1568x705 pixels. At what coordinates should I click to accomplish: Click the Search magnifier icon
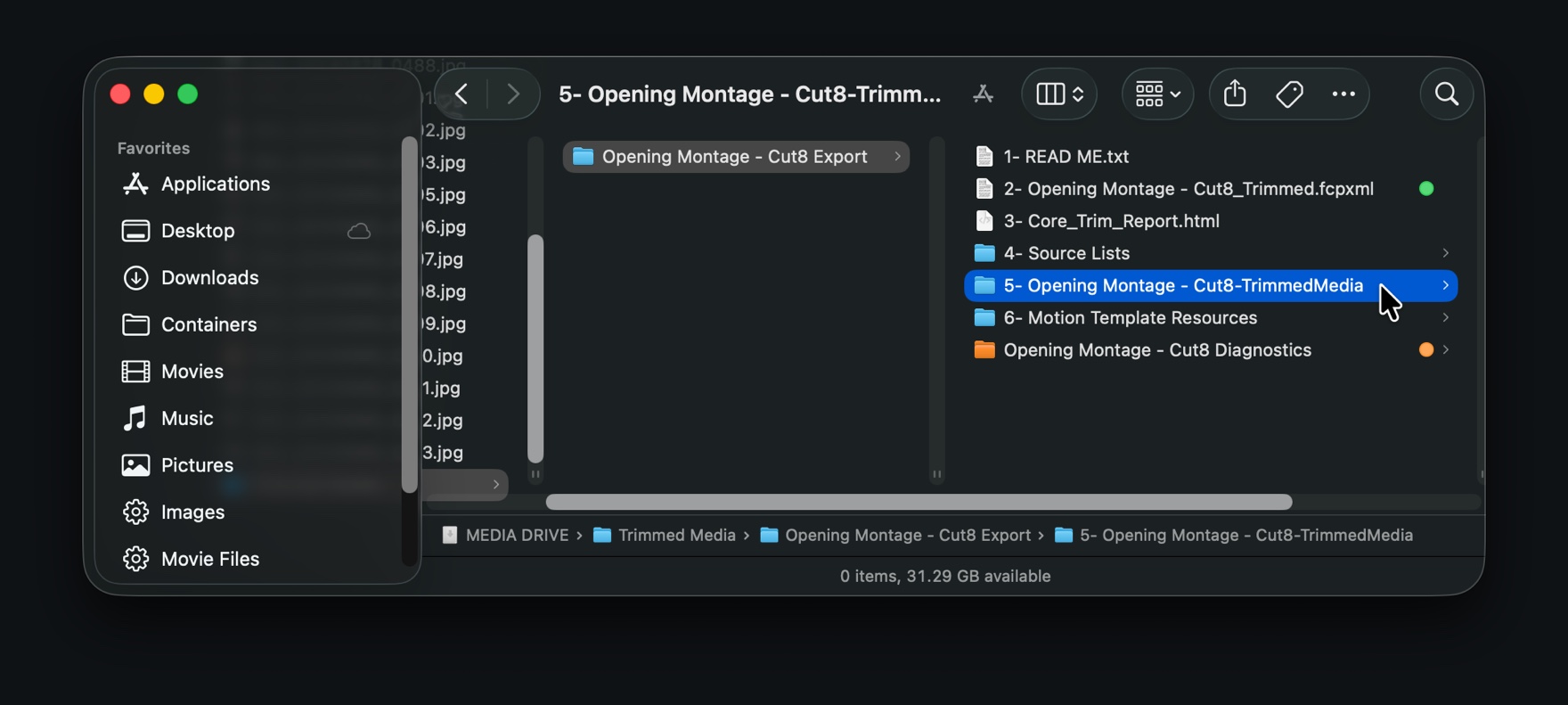[x=1447, y=94]
